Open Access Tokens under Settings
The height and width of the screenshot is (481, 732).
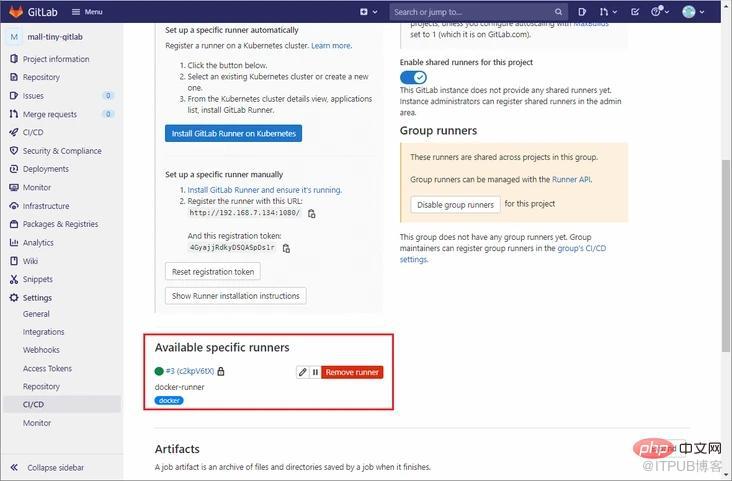(x=47, y=368)
